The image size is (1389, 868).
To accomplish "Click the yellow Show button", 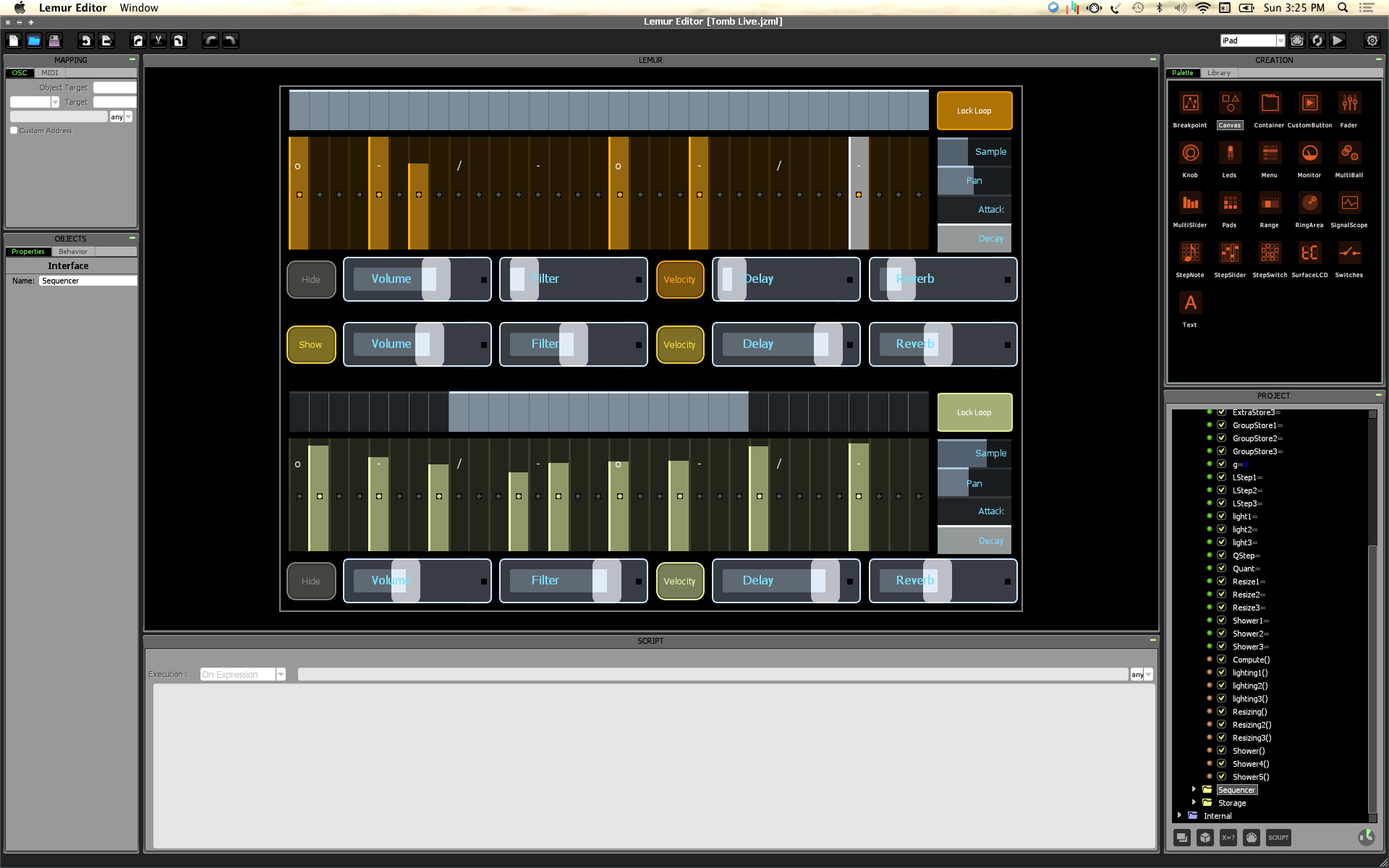I will click(311, 344).
